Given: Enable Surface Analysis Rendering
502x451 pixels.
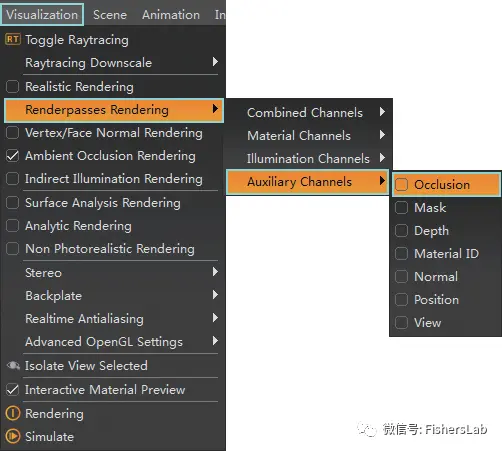Looking at the screenshot, I should point(13,203).
